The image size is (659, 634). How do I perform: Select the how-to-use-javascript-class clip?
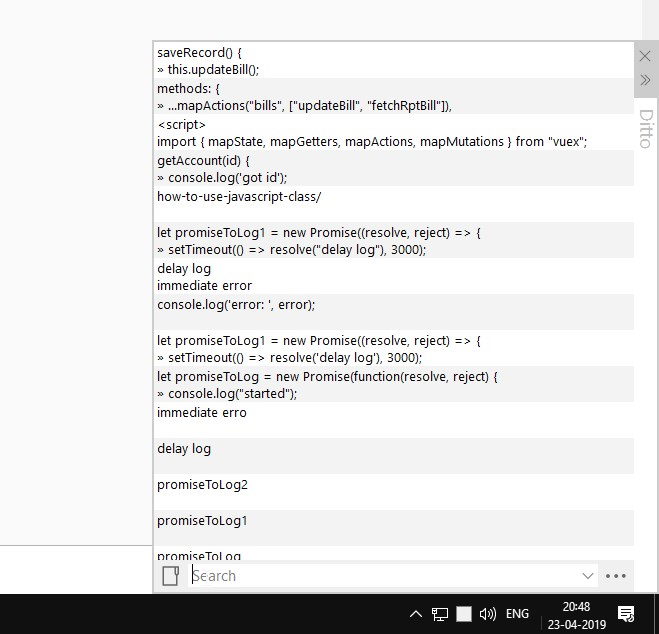click(x=394, y=196)
